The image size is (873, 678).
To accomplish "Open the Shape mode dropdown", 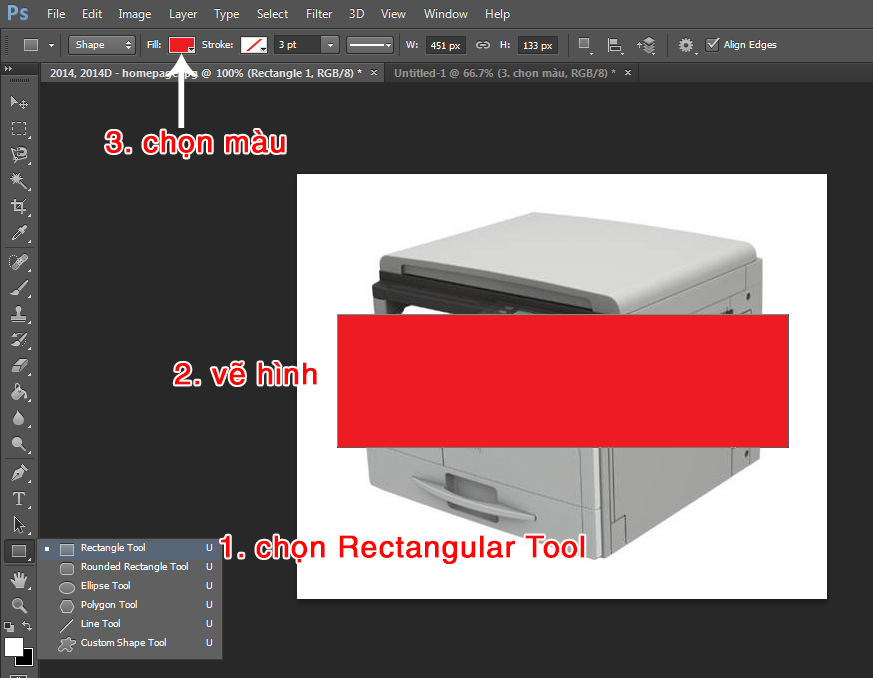I will (x=100, y=45).
